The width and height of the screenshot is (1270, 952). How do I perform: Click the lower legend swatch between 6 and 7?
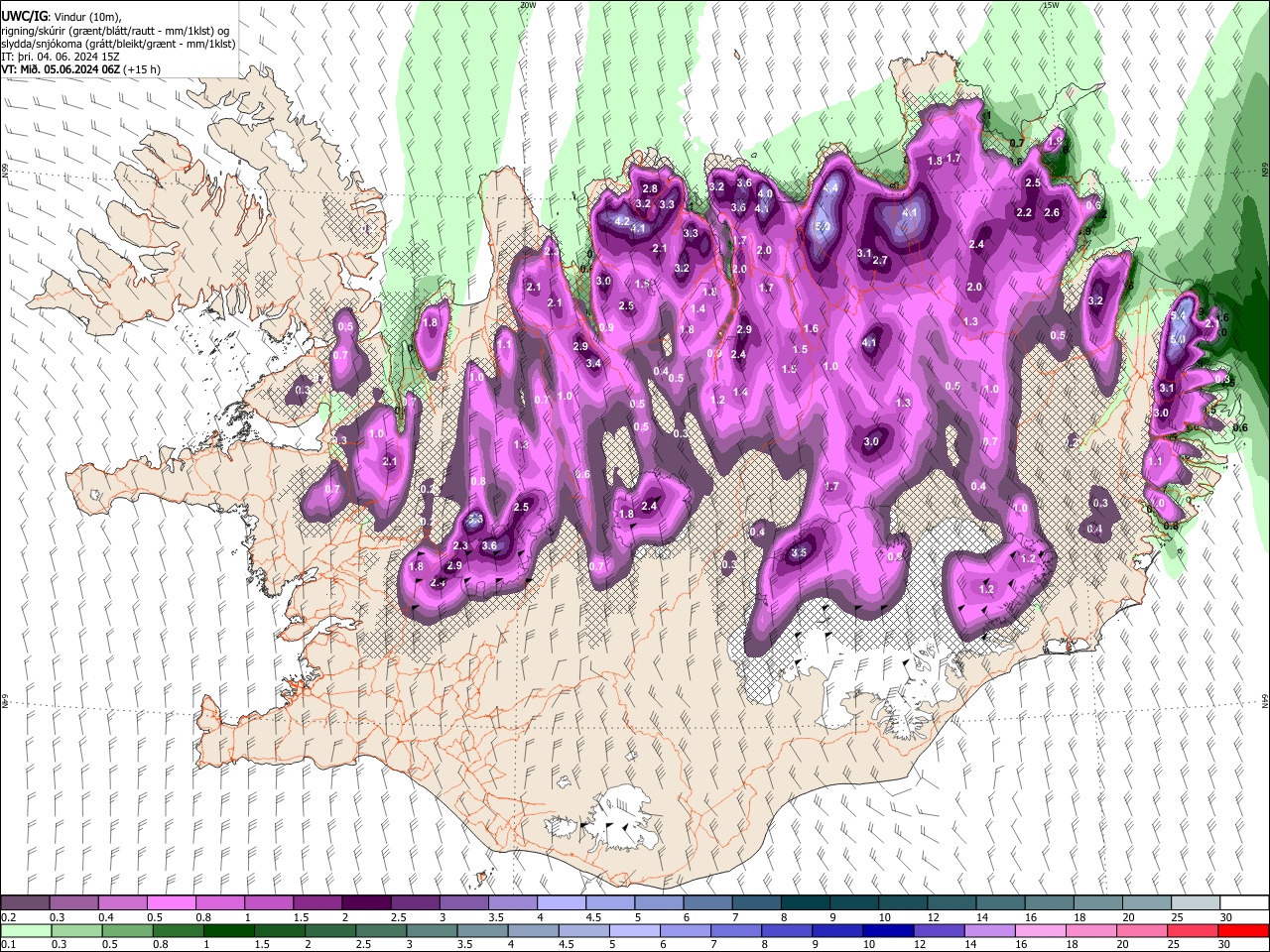[685, 931]
